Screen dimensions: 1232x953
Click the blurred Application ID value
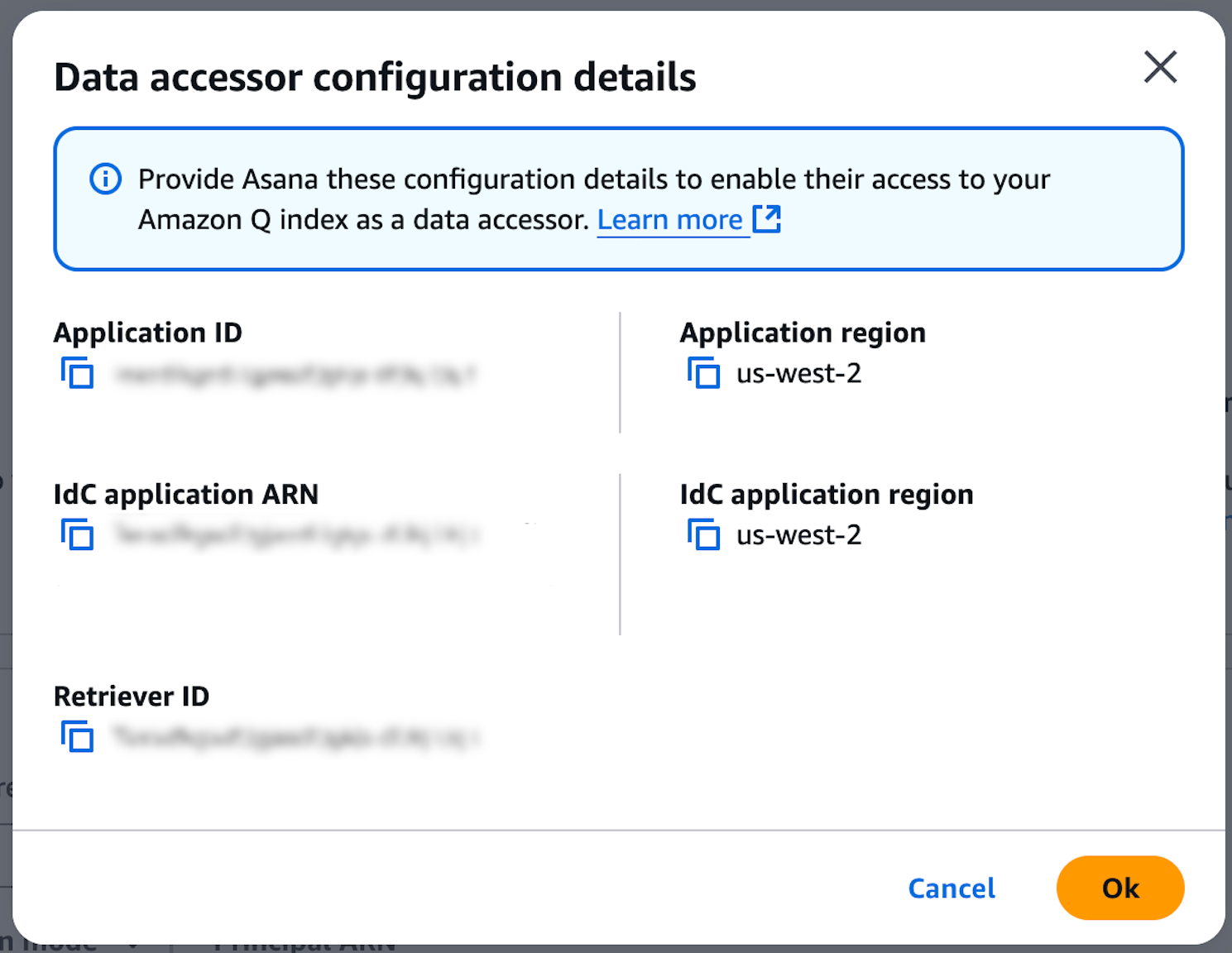[295, 375]
